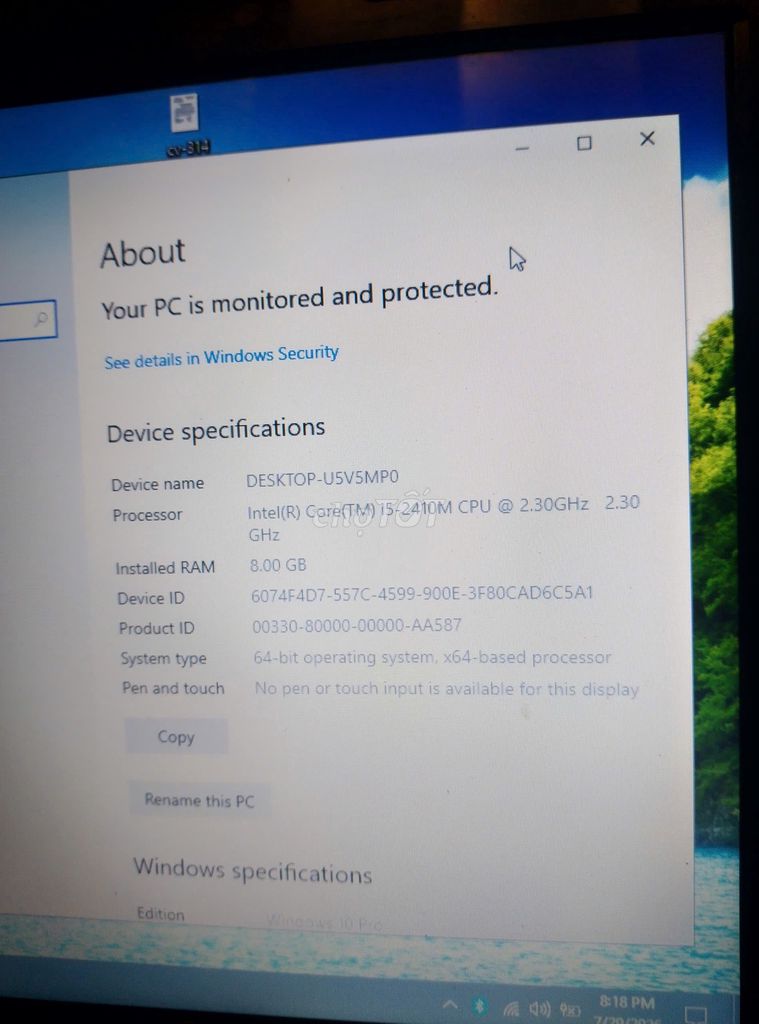Viewport: 759px width, 1024px height.
Task: Click the Device ID label
Action: (150, 598)
